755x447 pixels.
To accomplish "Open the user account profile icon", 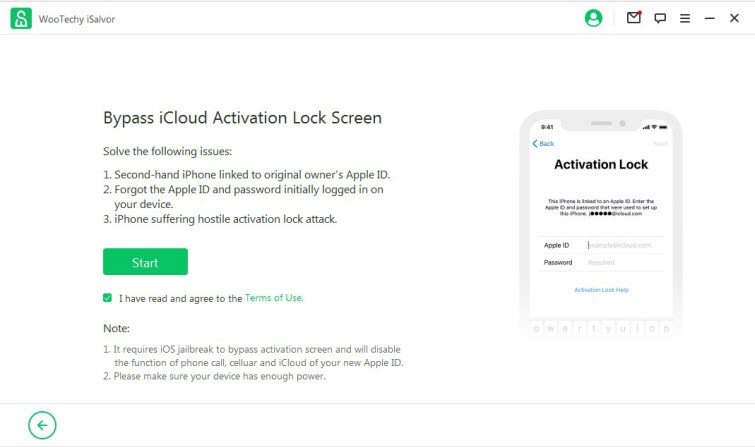I will click(594, 18).
